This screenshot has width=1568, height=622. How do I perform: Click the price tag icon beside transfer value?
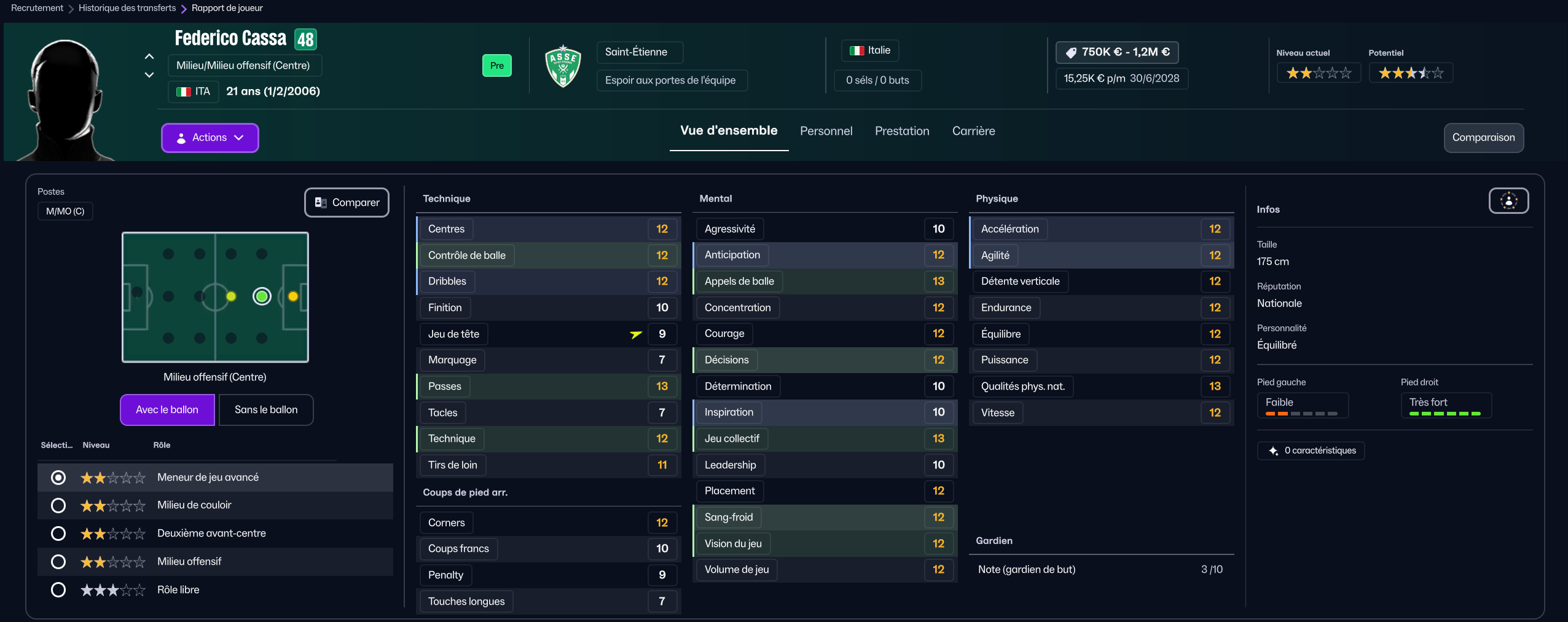click(x=1071, y=53)
